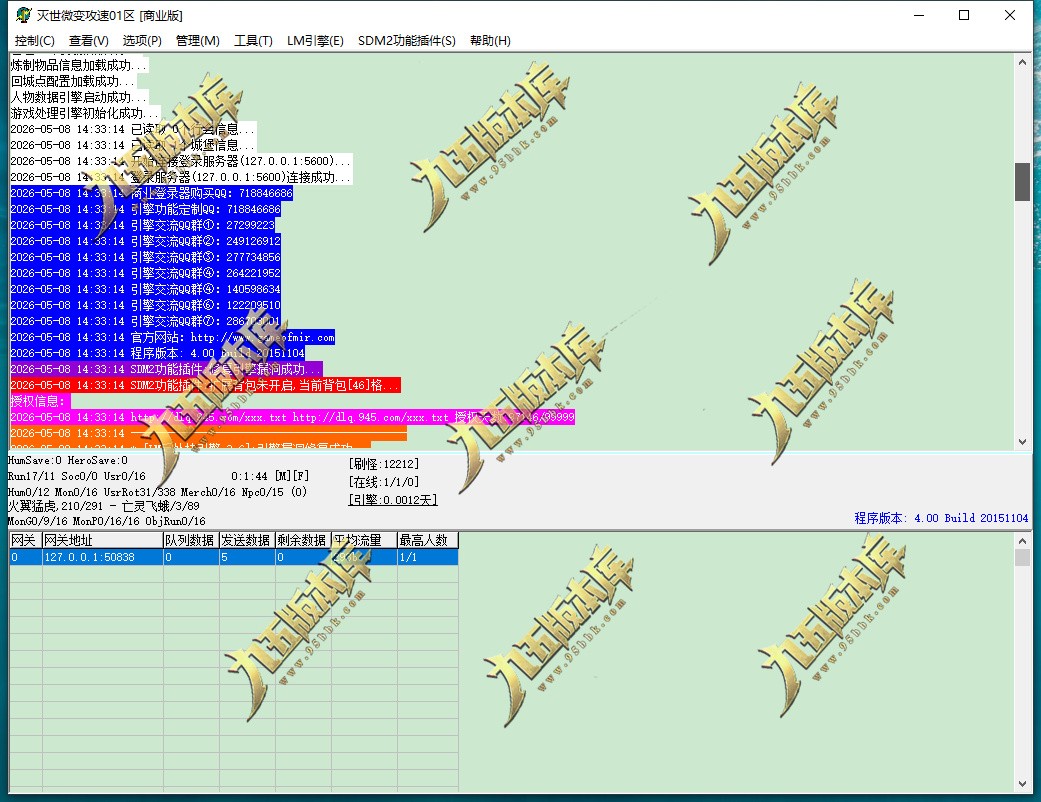Click log line 商业登录器购买QQ: 718846686
Image resolution: width=1041 pixels, height=802 pixels.
pyautogui.click(x=151, y=193)
